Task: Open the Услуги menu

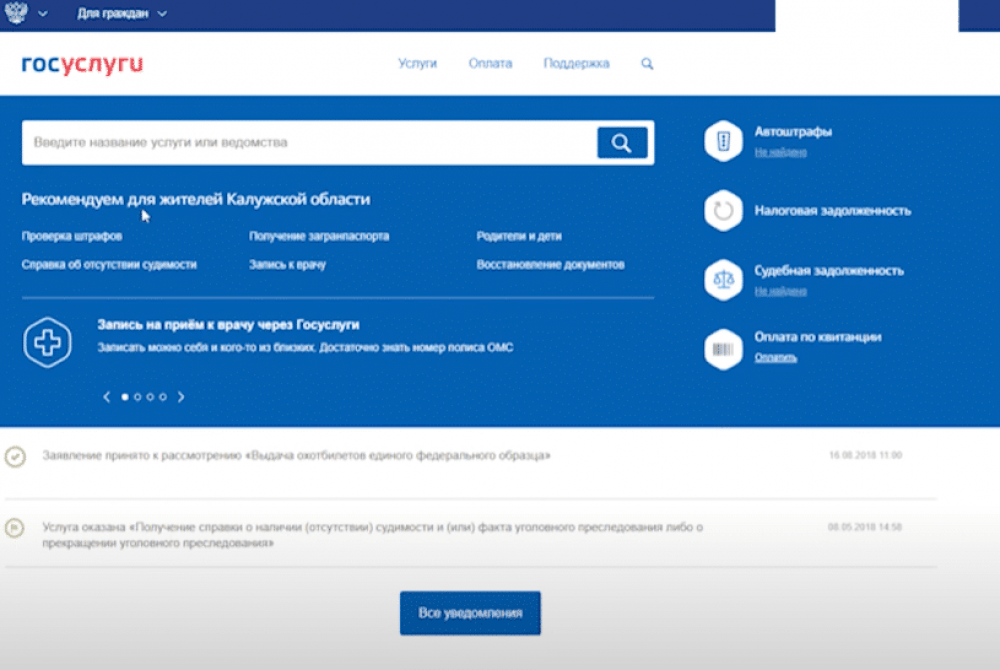Action: coord(417,63)
